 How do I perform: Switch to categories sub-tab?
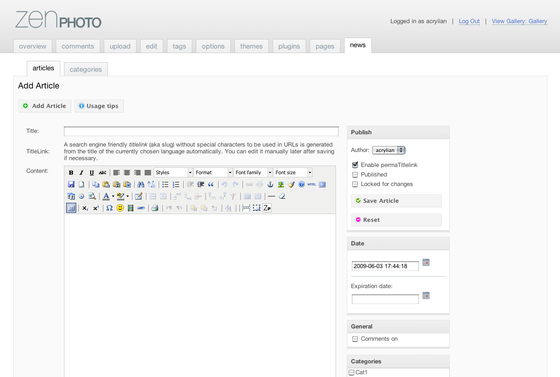tap(86, 69)
